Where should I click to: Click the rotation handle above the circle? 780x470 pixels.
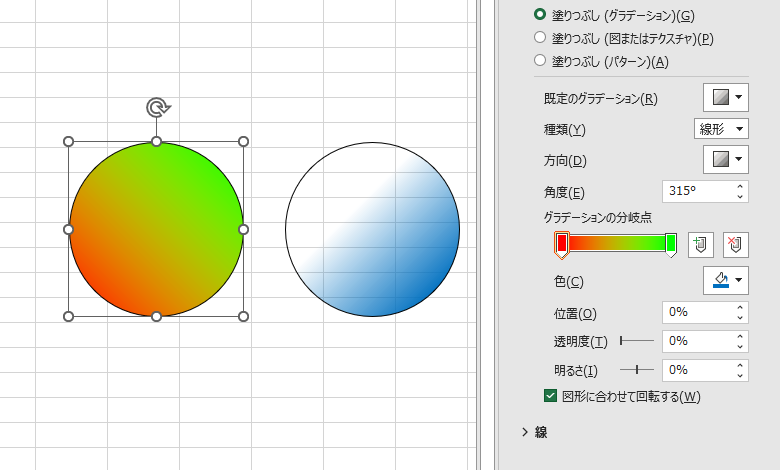(156, 107)
